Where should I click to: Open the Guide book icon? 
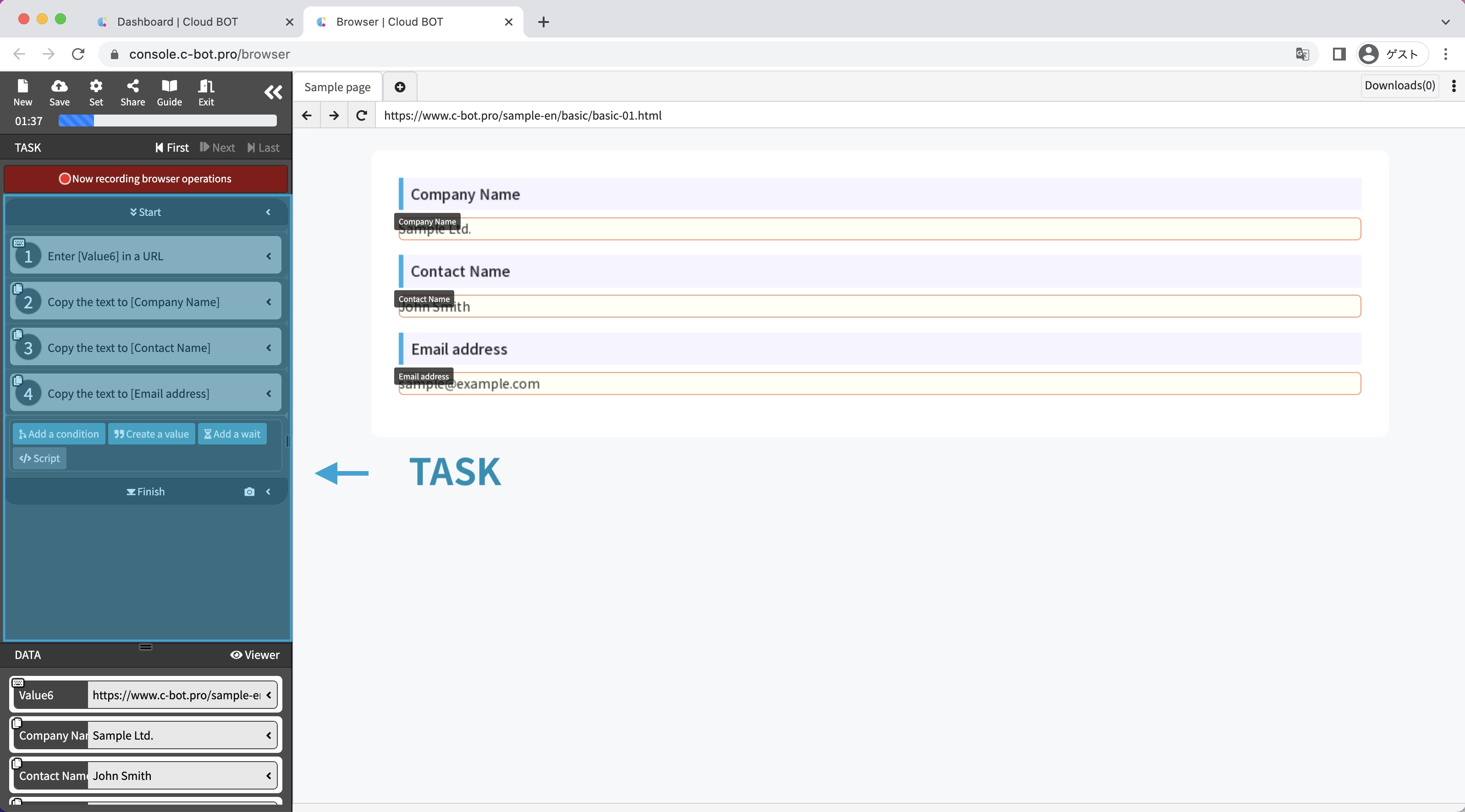(169, 92)
